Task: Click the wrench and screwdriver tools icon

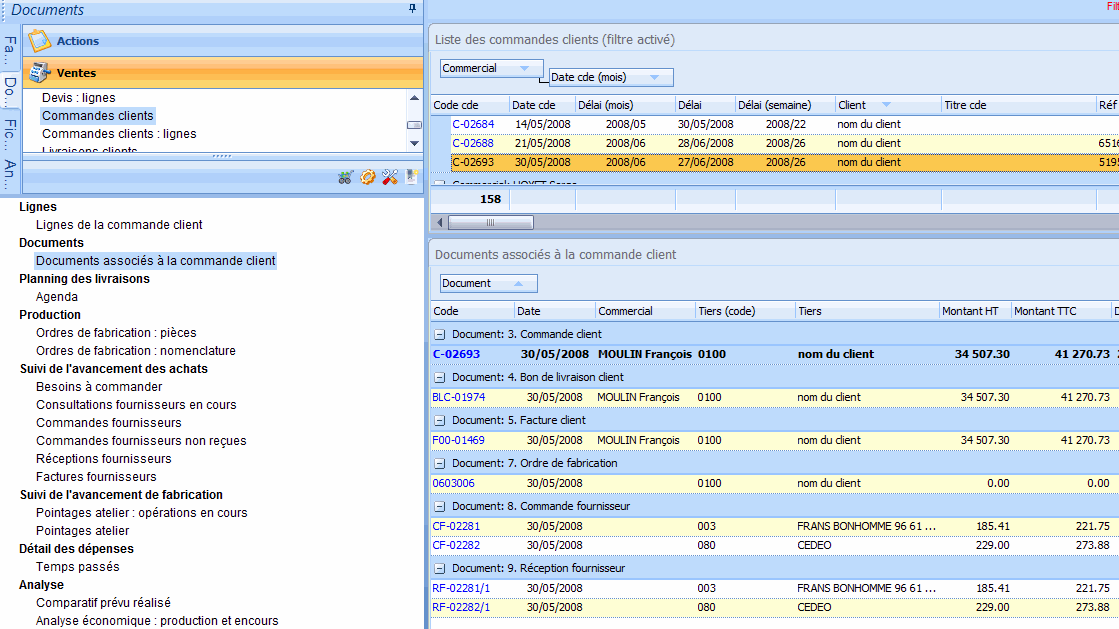Action: [x=390, y=177]
